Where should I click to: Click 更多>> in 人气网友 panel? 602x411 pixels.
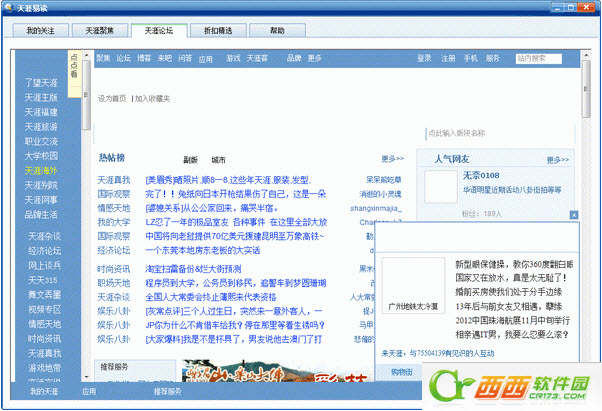pos(558,160)
